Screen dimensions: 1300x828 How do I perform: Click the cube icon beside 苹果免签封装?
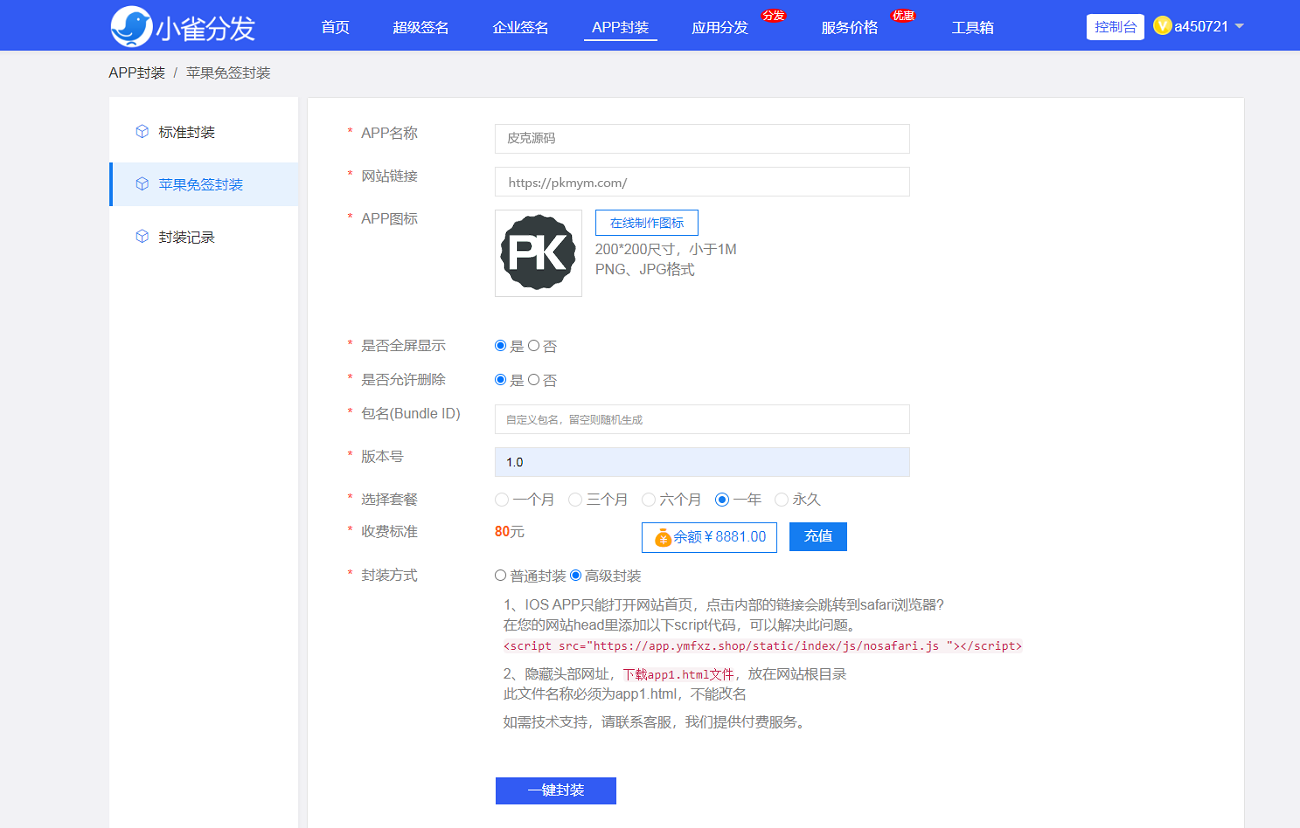tap(142, 185)
